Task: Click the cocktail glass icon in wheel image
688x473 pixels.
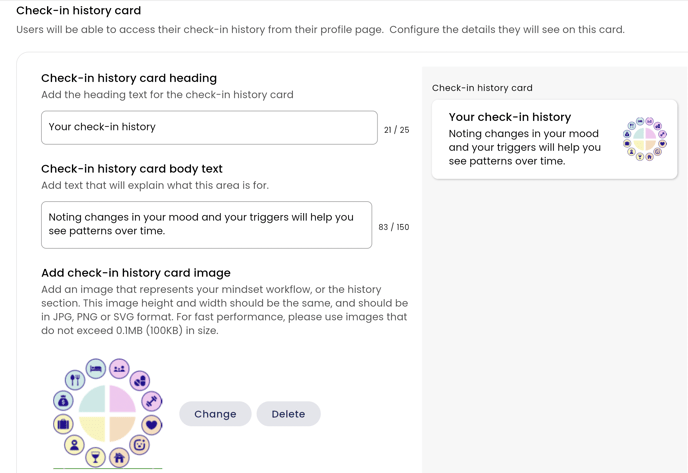Action: (96, 457)
